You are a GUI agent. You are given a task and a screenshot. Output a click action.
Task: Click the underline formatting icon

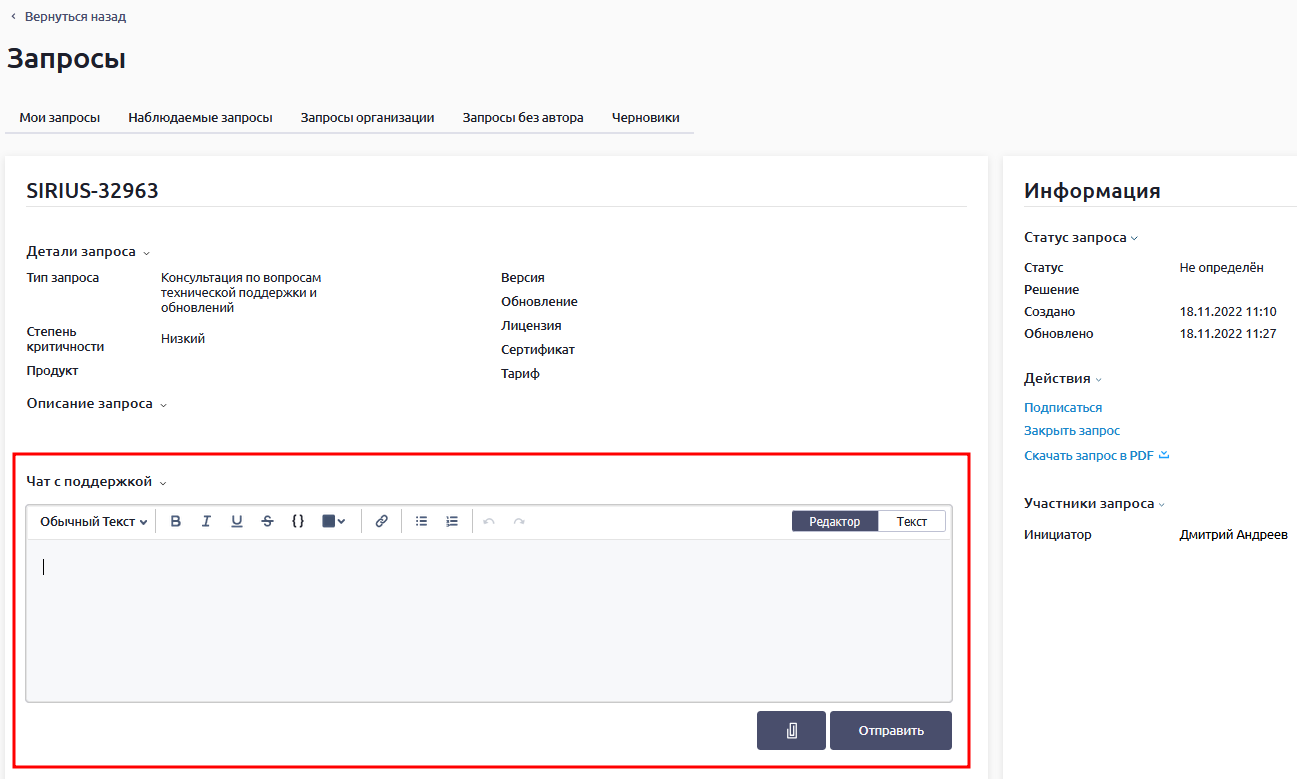[x=237, y=521]
